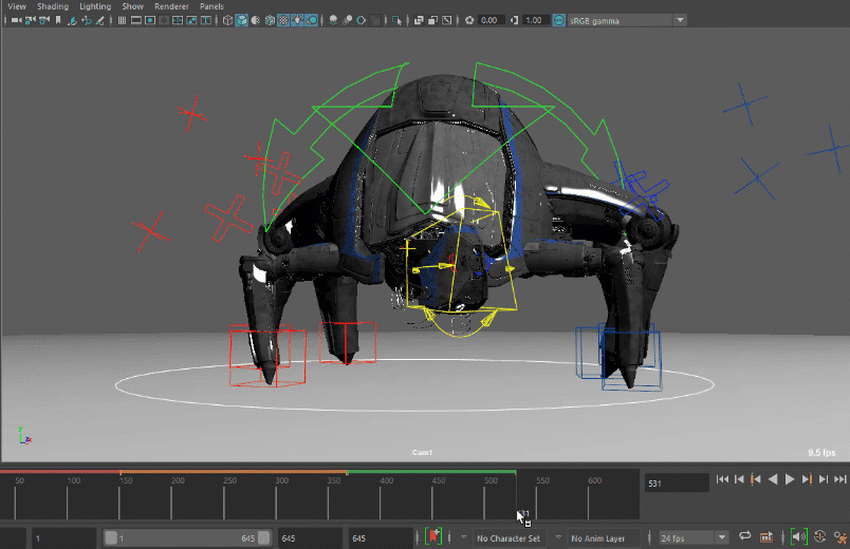Jump to end of playback range
This screenshot has height=549, width=850.
840,480
